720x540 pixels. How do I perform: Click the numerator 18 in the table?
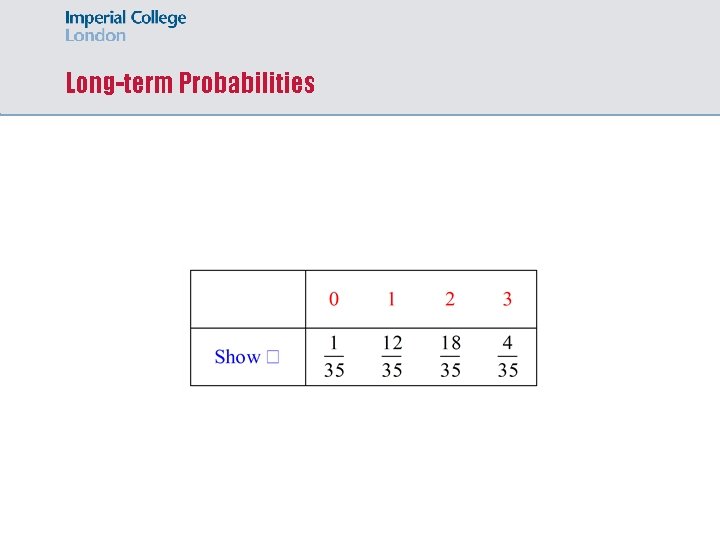click(450, 343)
